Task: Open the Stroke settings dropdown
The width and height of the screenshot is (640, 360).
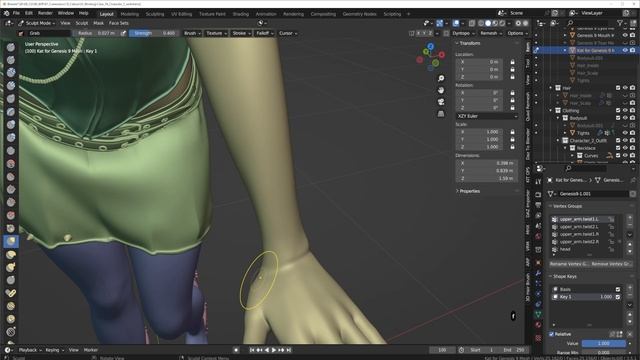Action: pyautogui.click(x=241, y=33)
